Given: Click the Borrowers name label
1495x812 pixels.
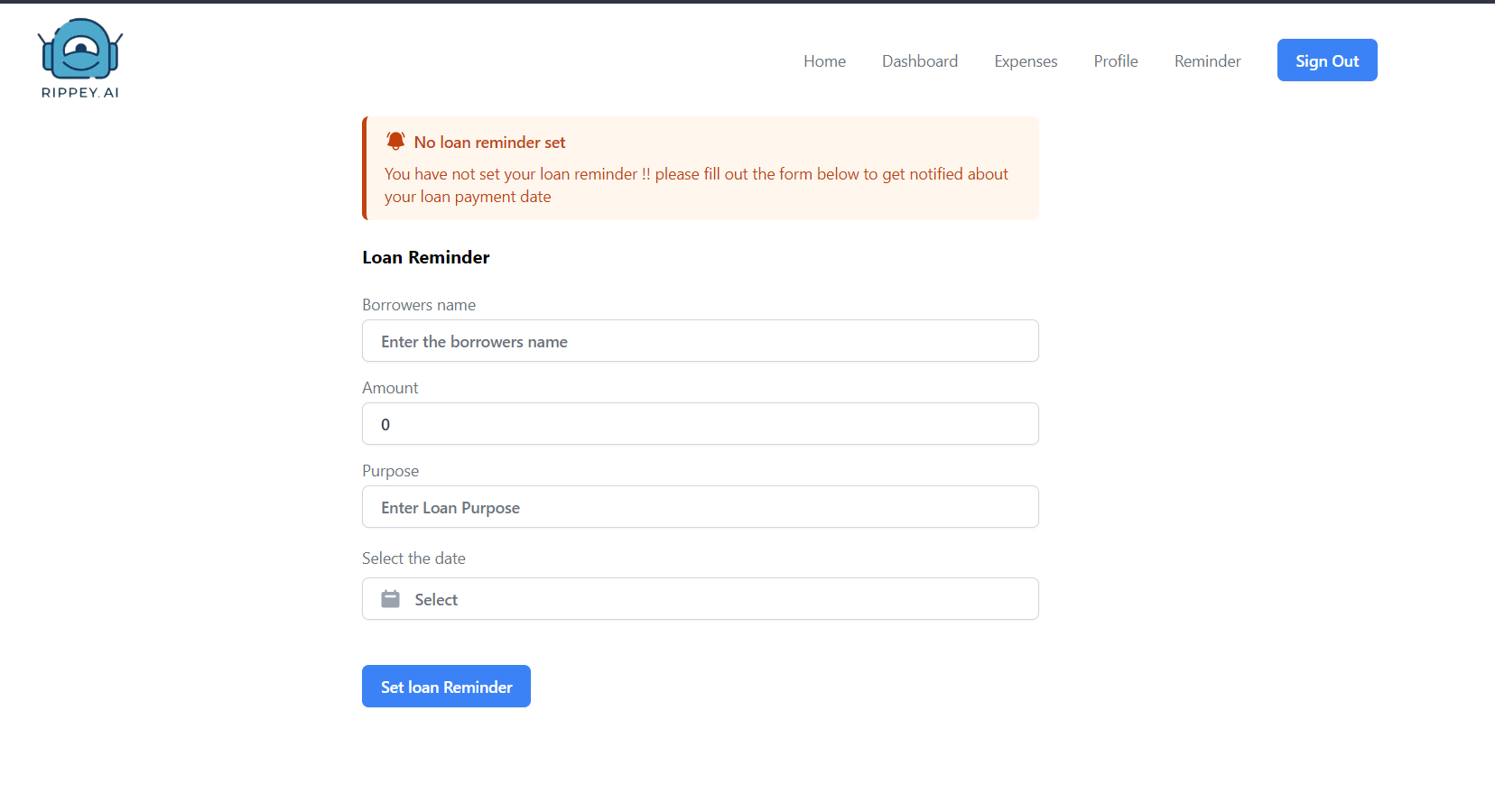Looking at the screenshot, I should 418,304.
